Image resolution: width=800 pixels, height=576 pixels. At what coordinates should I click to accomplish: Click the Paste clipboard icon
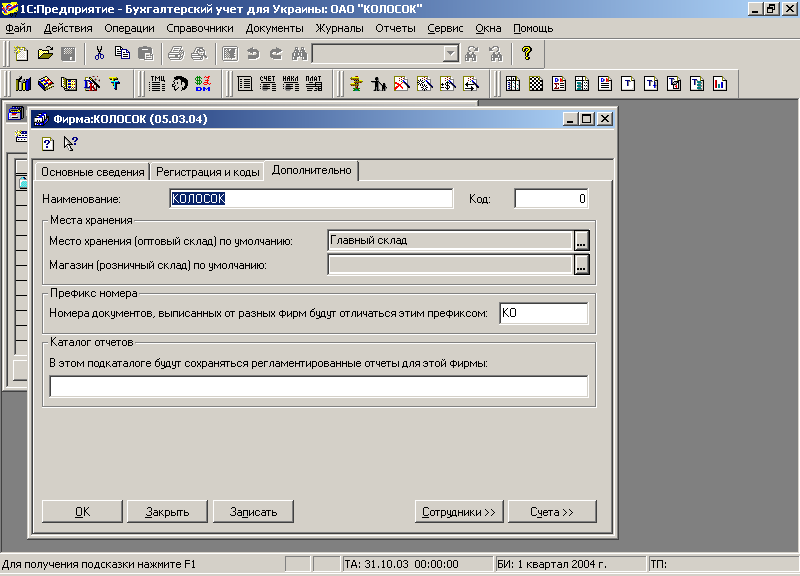pos(146,54)
